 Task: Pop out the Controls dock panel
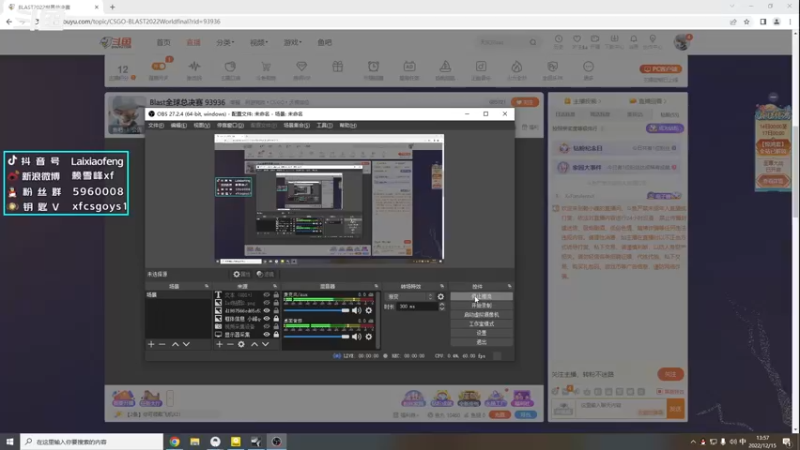(509, 286)
